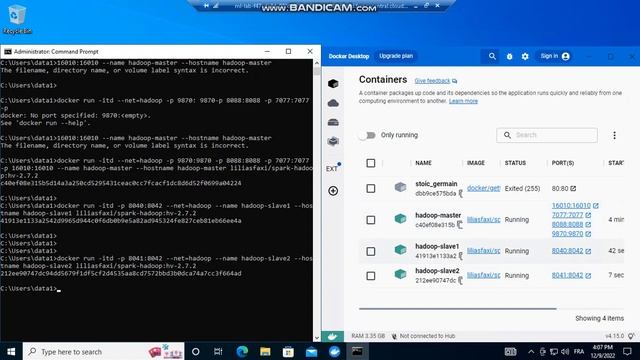Open File Explorer from taskbar
The height and width of the screenshot is (360, 640).
(265, 351)
